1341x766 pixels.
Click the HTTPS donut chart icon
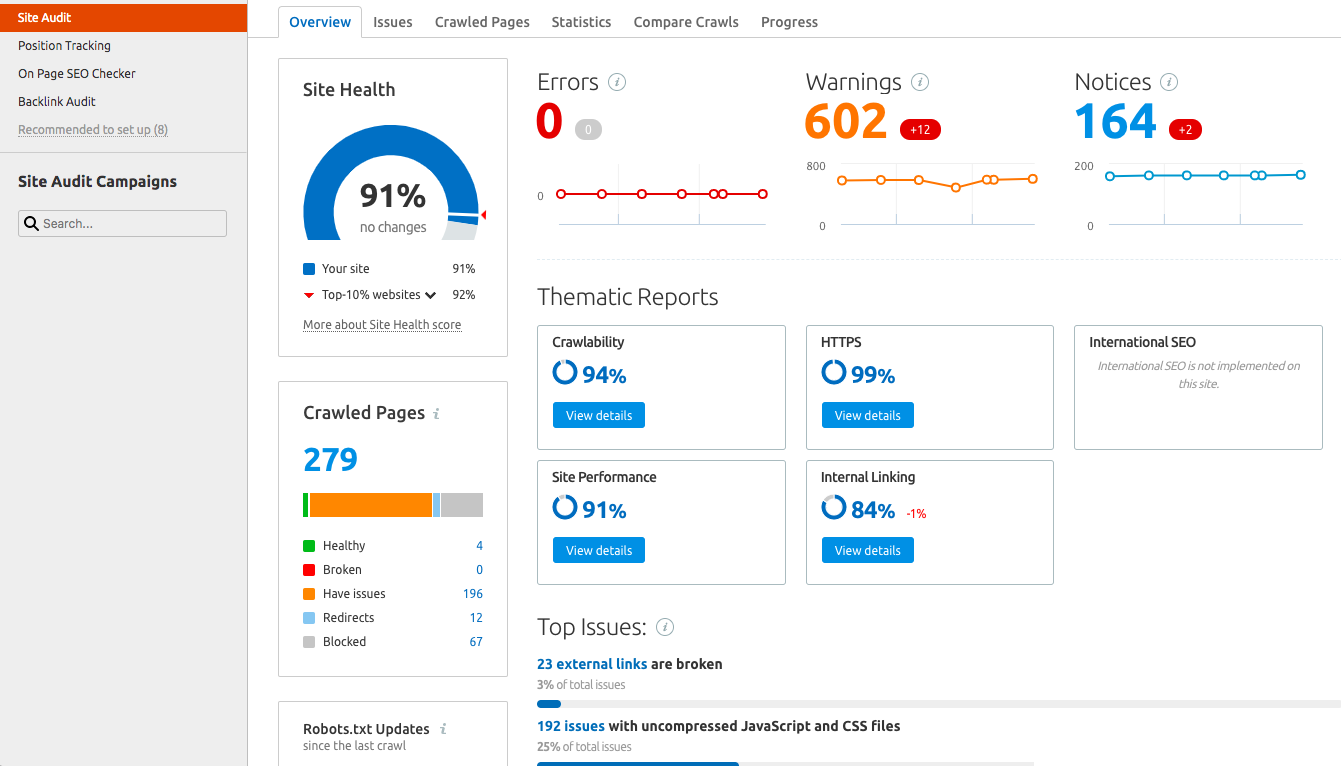(x=834, y=373)
